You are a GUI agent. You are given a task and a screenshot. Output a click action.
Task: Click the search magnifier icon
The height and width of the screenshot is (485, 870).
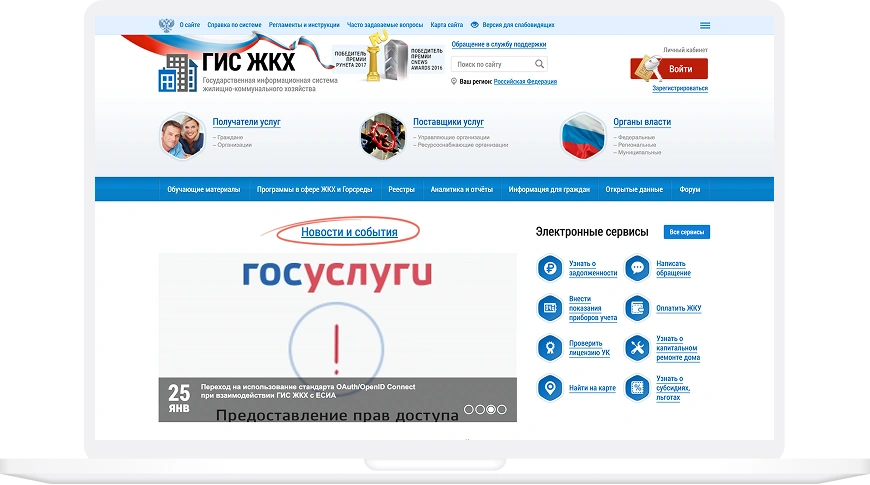pyautogui.click(x=539, y=64)
